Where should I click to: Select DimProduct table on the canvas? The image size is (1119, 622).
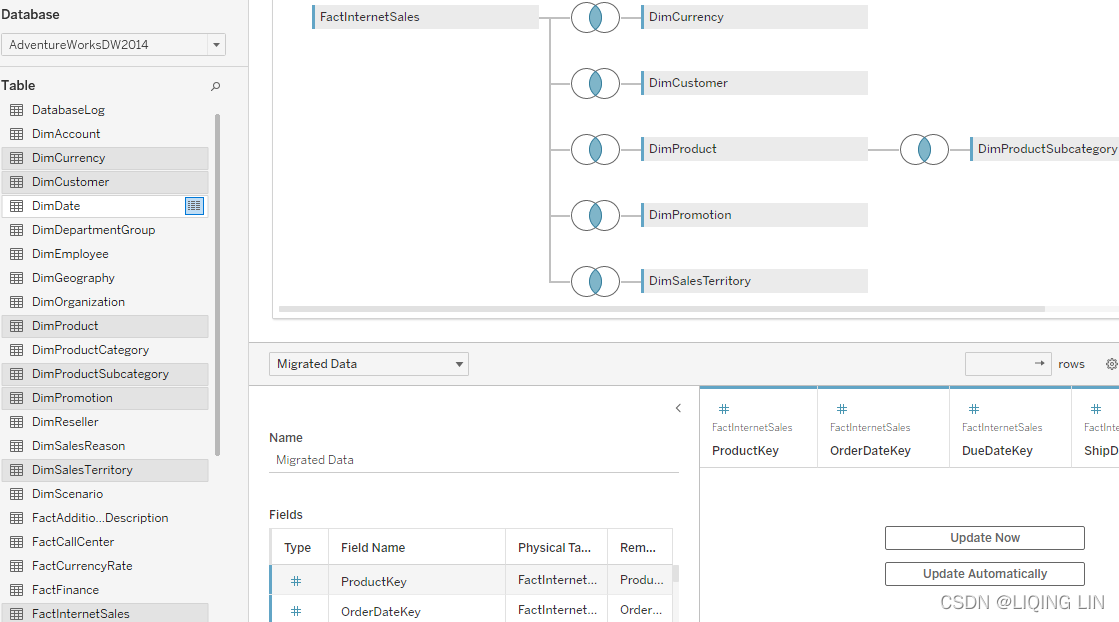tap(754, 149)
